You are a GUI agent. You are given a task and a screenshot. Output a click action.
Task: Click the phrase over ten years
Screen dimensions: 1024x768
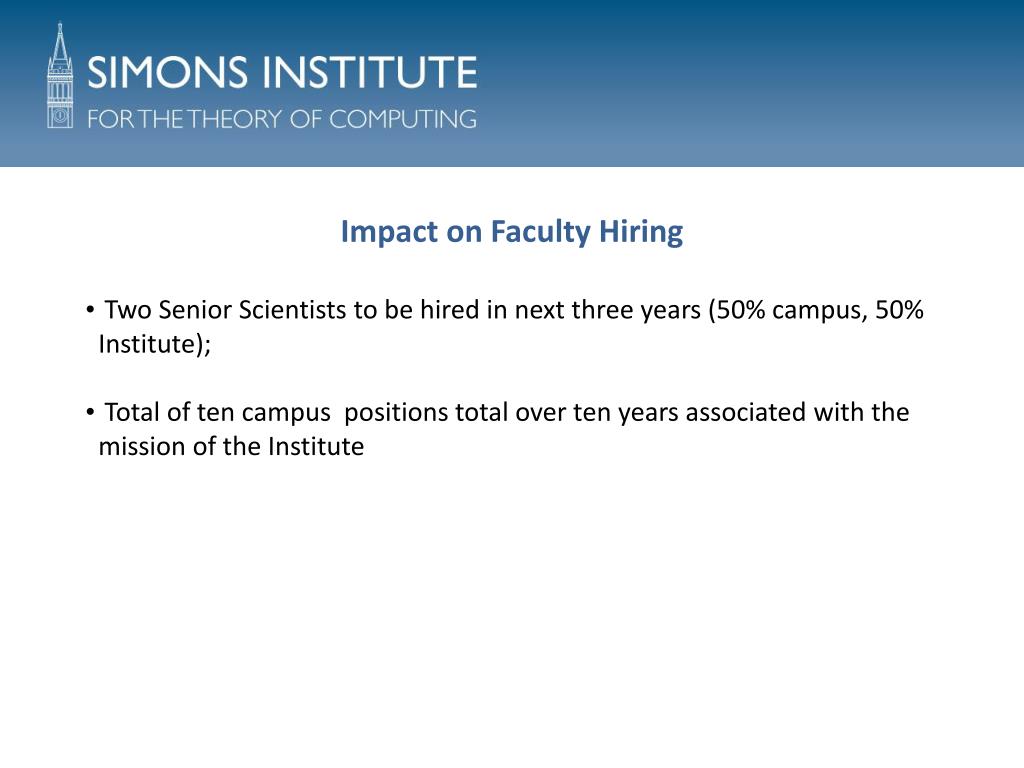pos(596,413)
